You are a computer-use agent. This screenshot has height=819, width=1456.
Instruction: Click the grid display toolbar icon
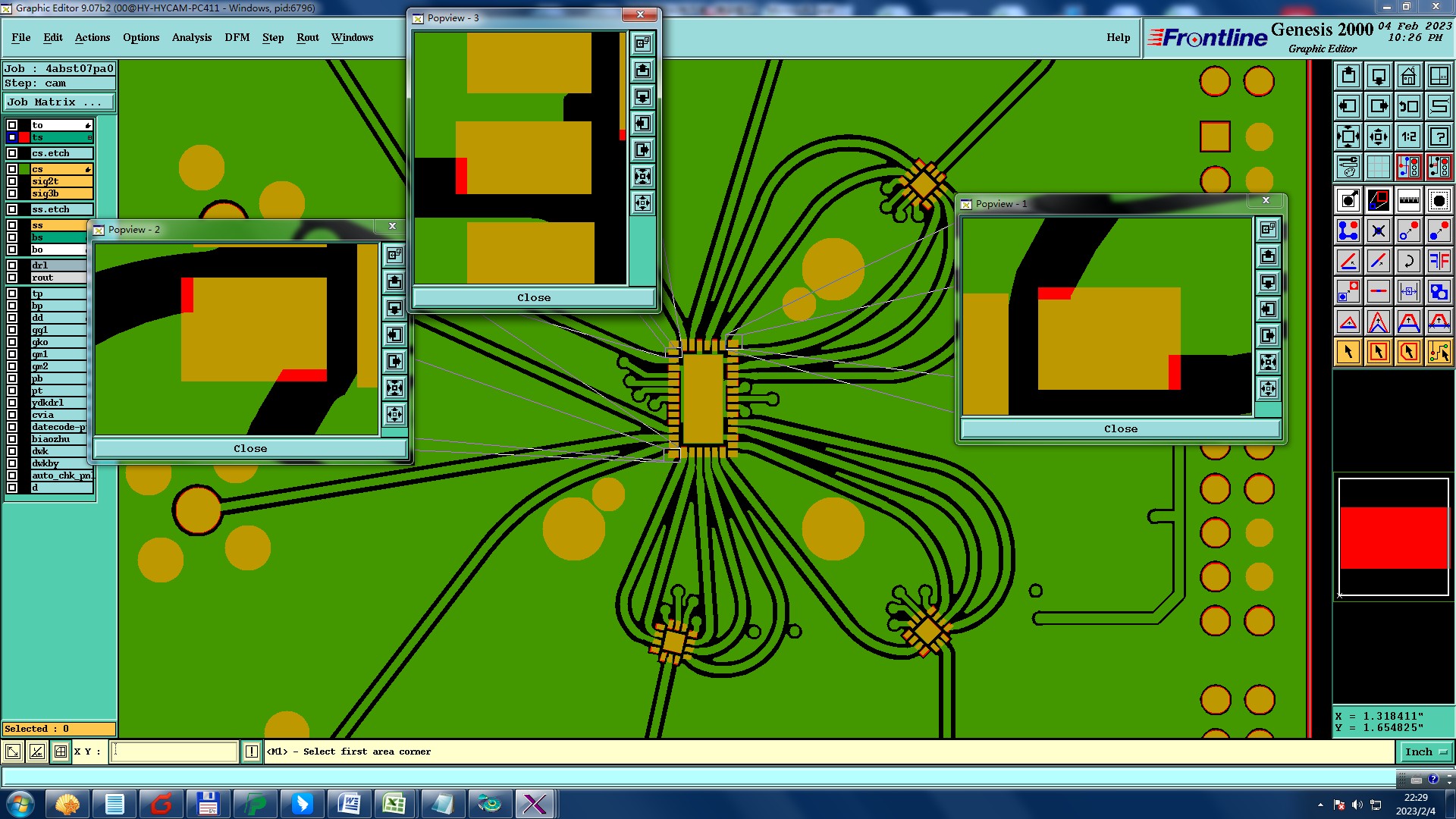click(x=1378, y=167)
